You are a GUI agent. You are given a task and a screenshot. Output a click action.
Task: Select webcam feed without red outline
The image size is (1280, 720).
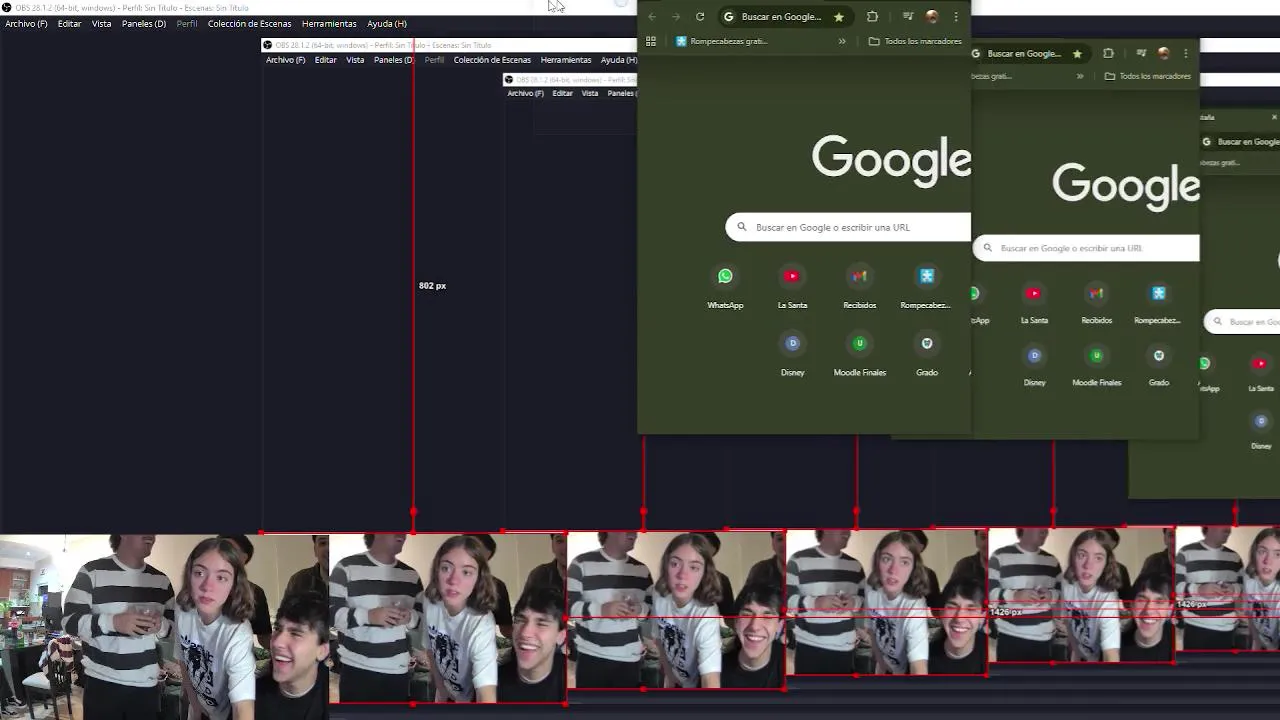164,627
